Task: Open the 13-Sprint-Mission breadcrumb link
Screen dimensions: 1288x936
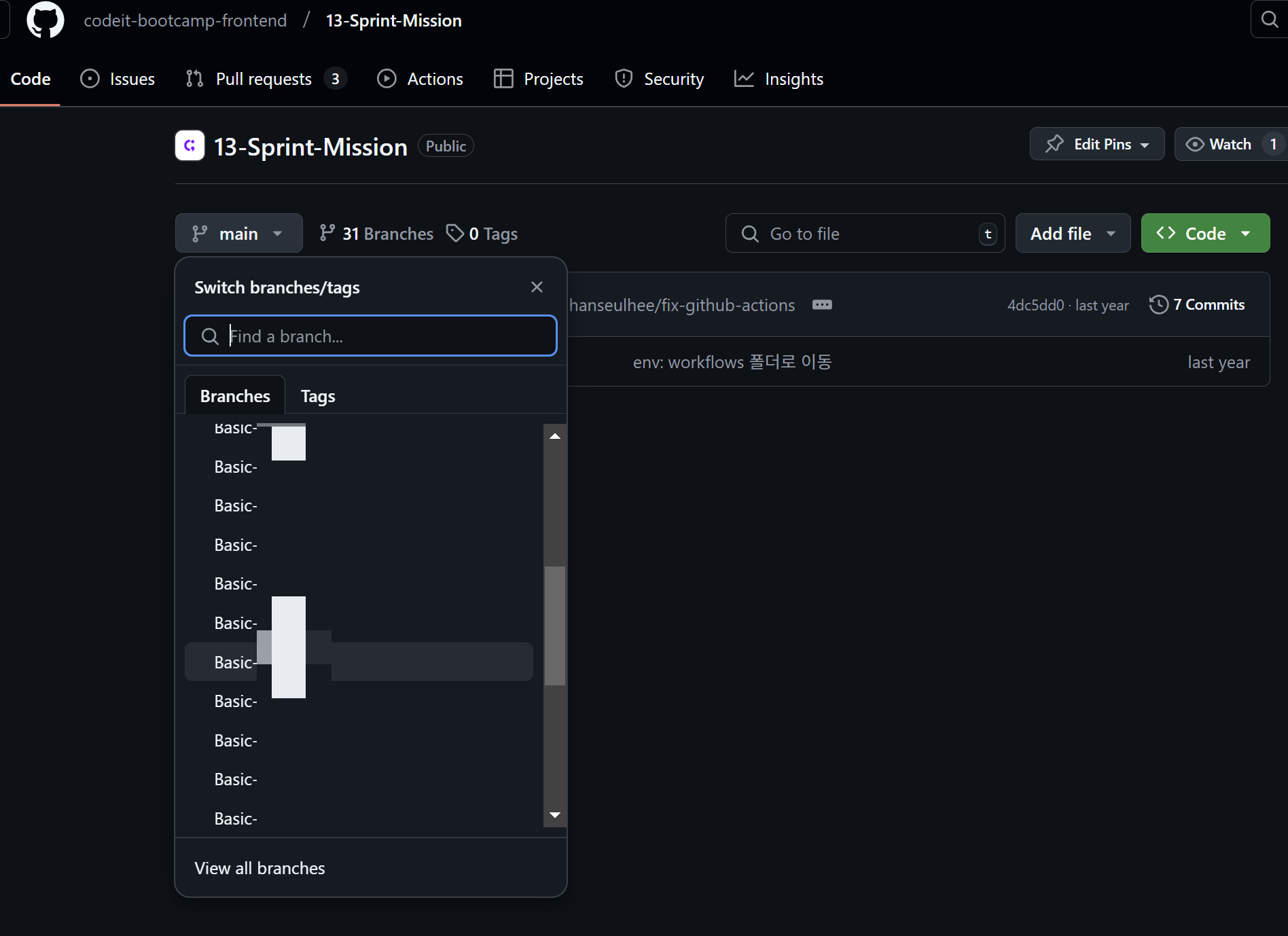Action: coord(393,20)
